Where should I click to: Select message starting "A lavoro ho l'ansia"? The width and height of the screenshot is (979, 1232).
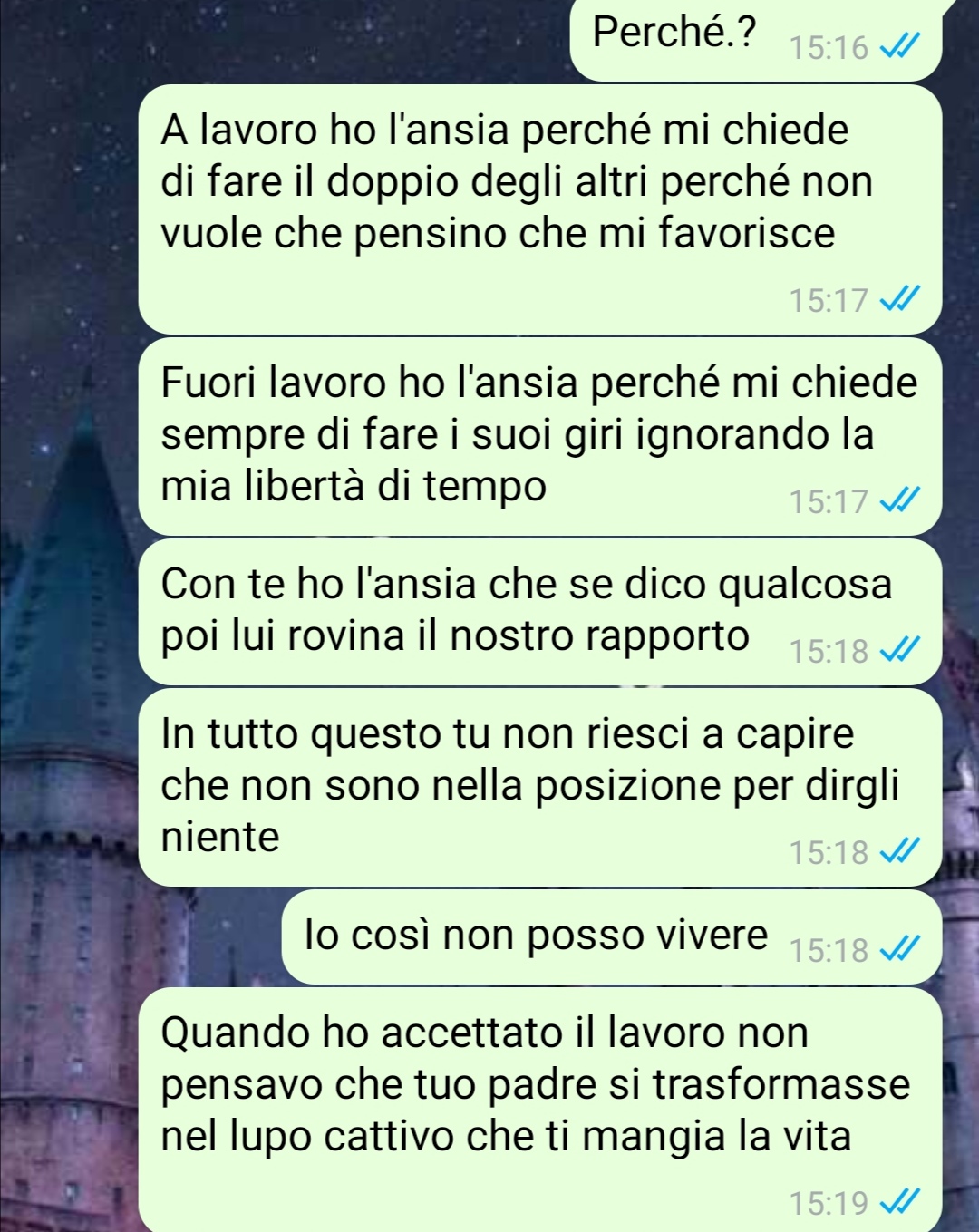tap(540, 209)
